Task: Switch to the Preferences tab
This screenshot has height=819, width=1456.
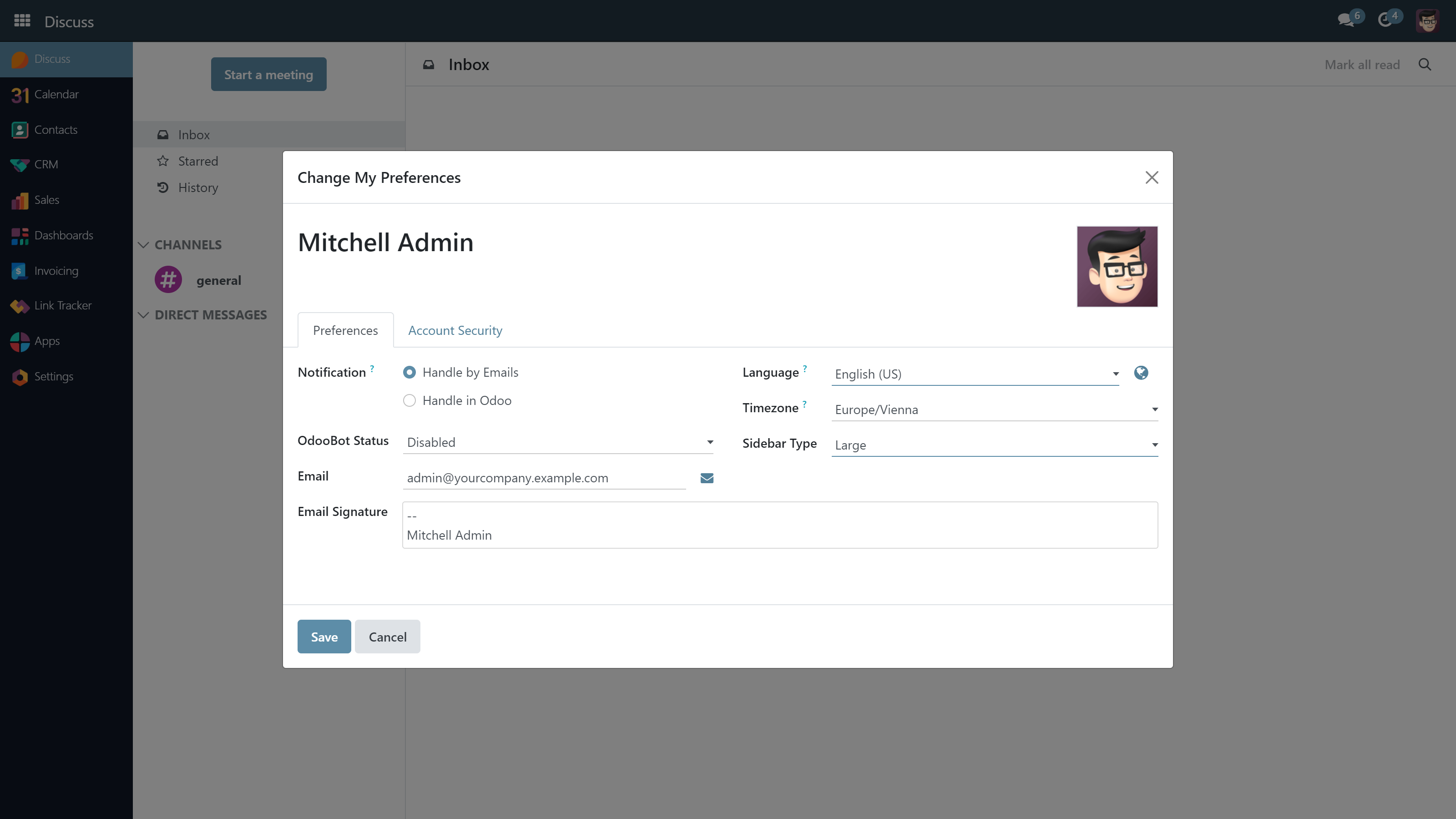Action: click(345, 331)
